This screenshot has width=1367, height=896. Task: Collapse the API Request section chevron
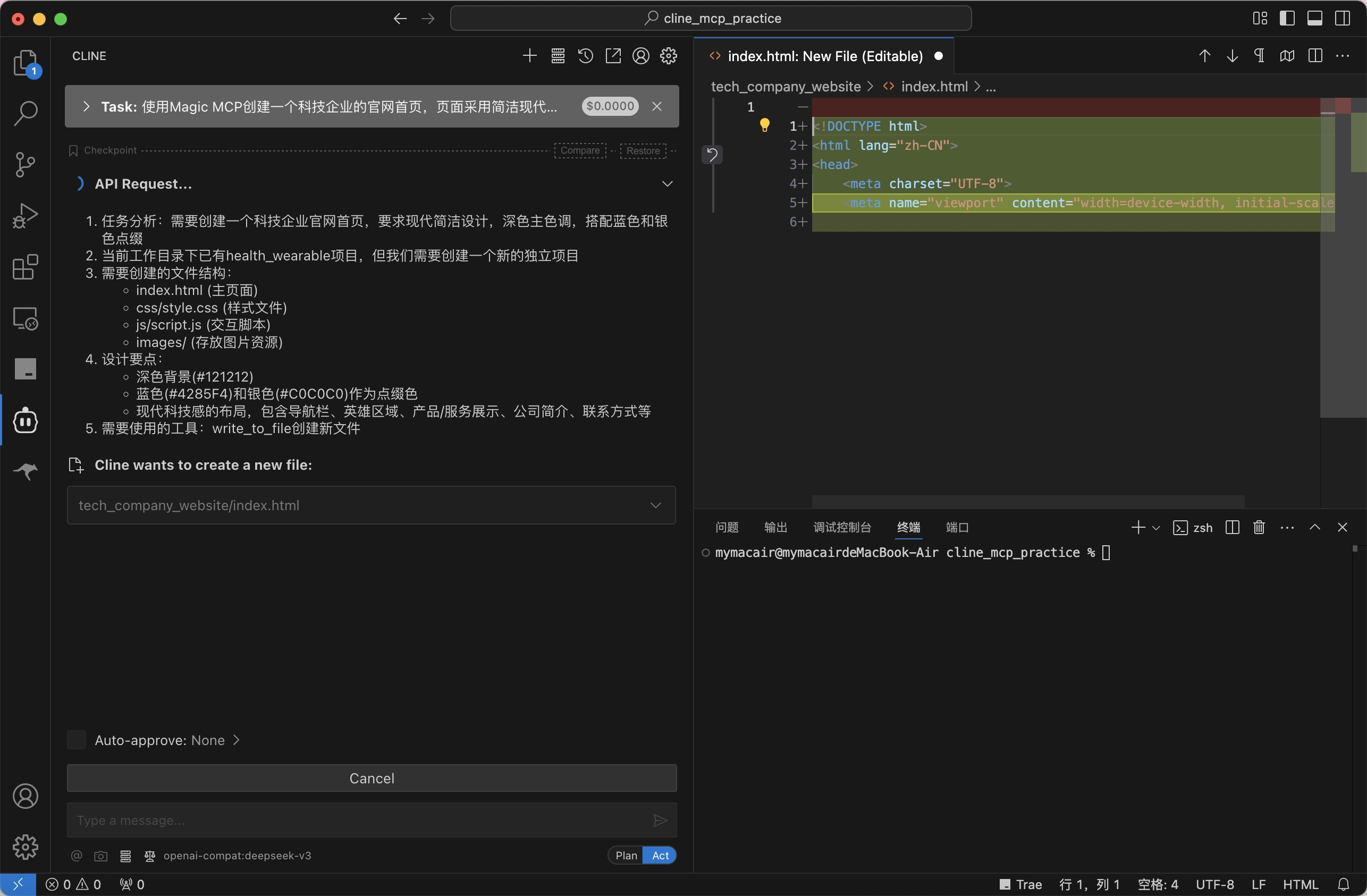[x=667, y=184]
